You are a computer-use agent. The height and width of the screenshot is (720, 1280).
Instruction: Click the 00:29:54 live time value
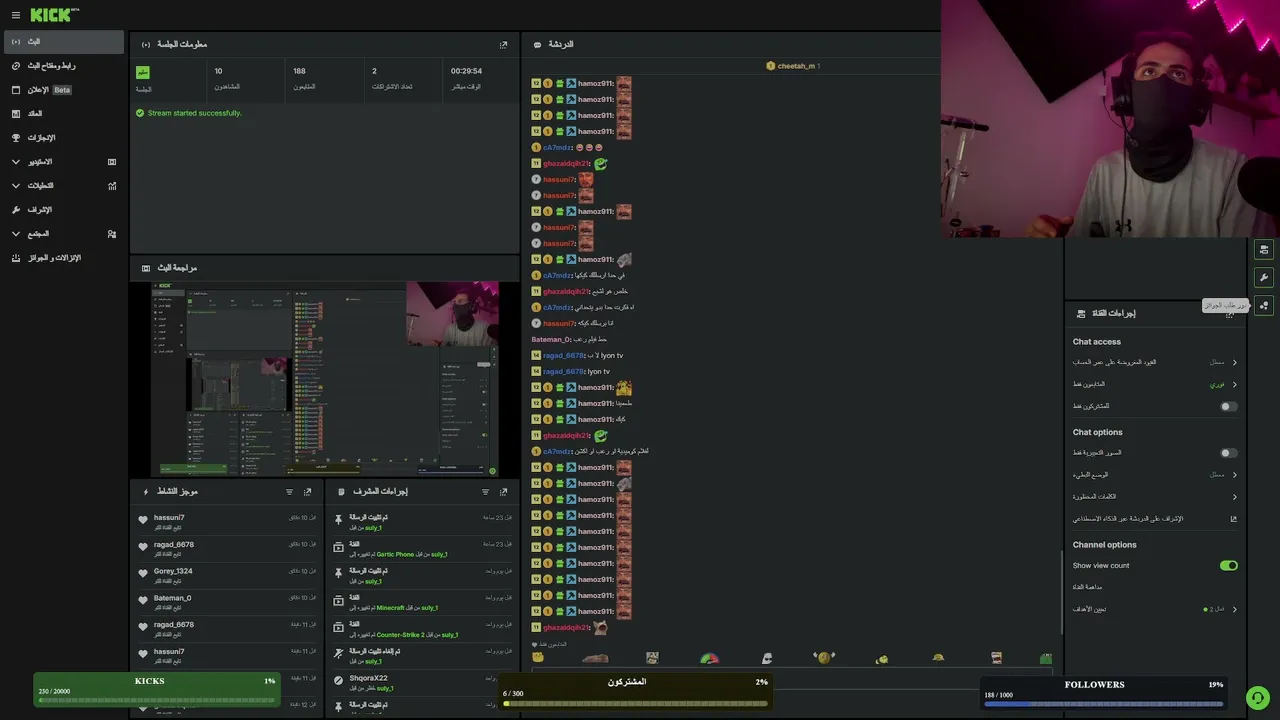tap(466, 71)
